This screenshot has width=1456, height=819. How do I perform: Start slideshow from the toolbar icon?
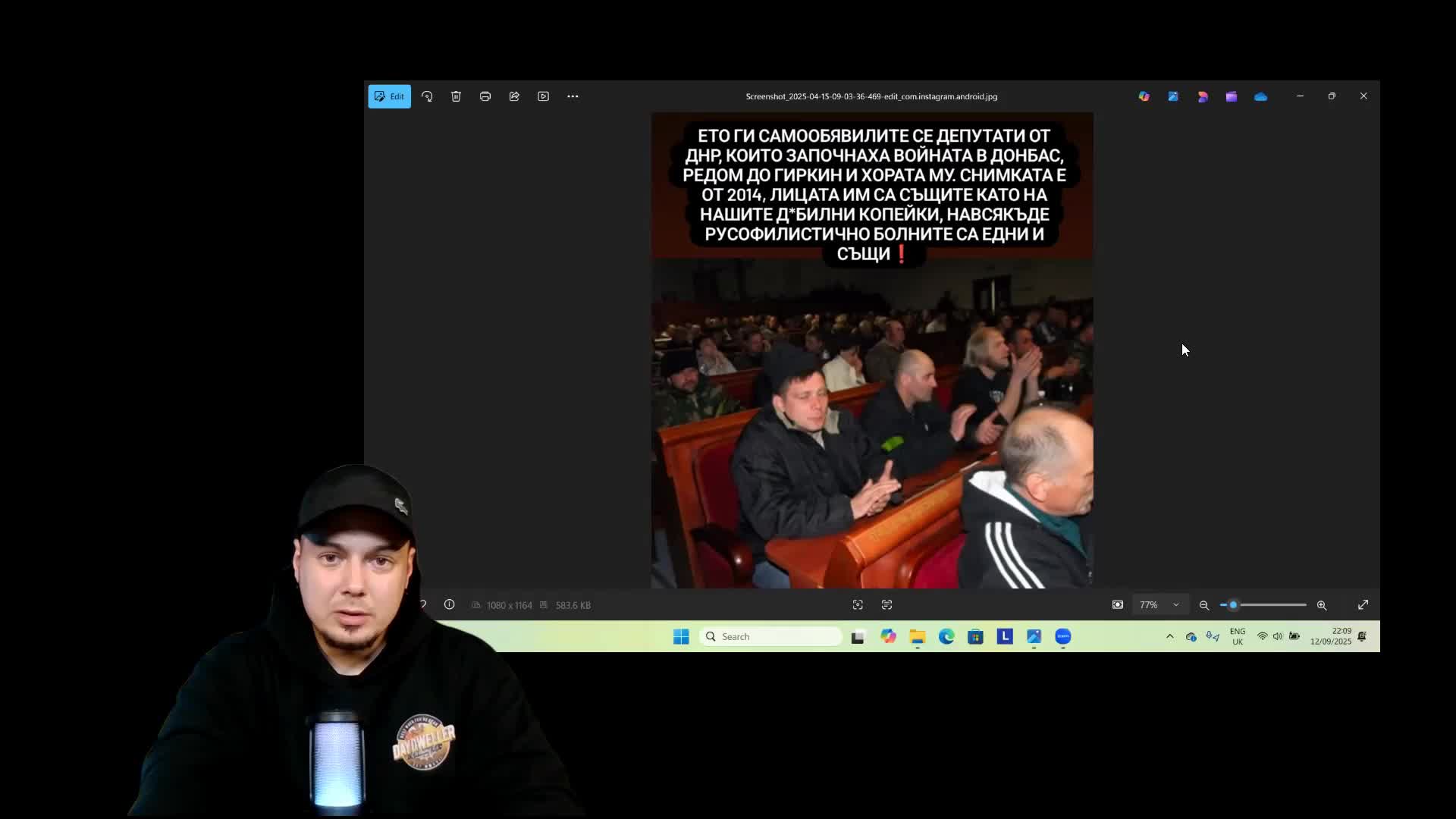543,96
